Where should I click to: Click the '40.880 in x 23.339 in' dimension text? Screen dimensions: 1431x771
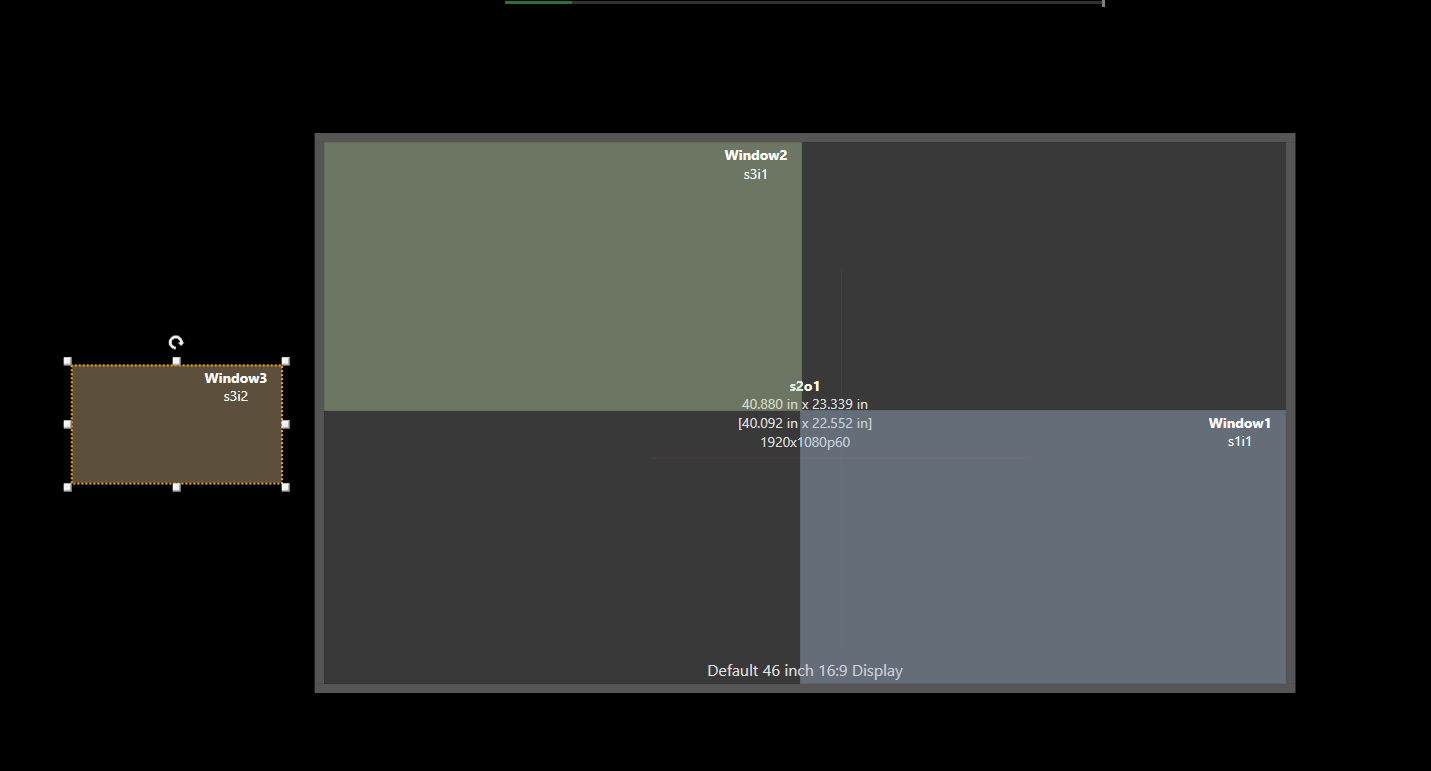pos(805,404)
